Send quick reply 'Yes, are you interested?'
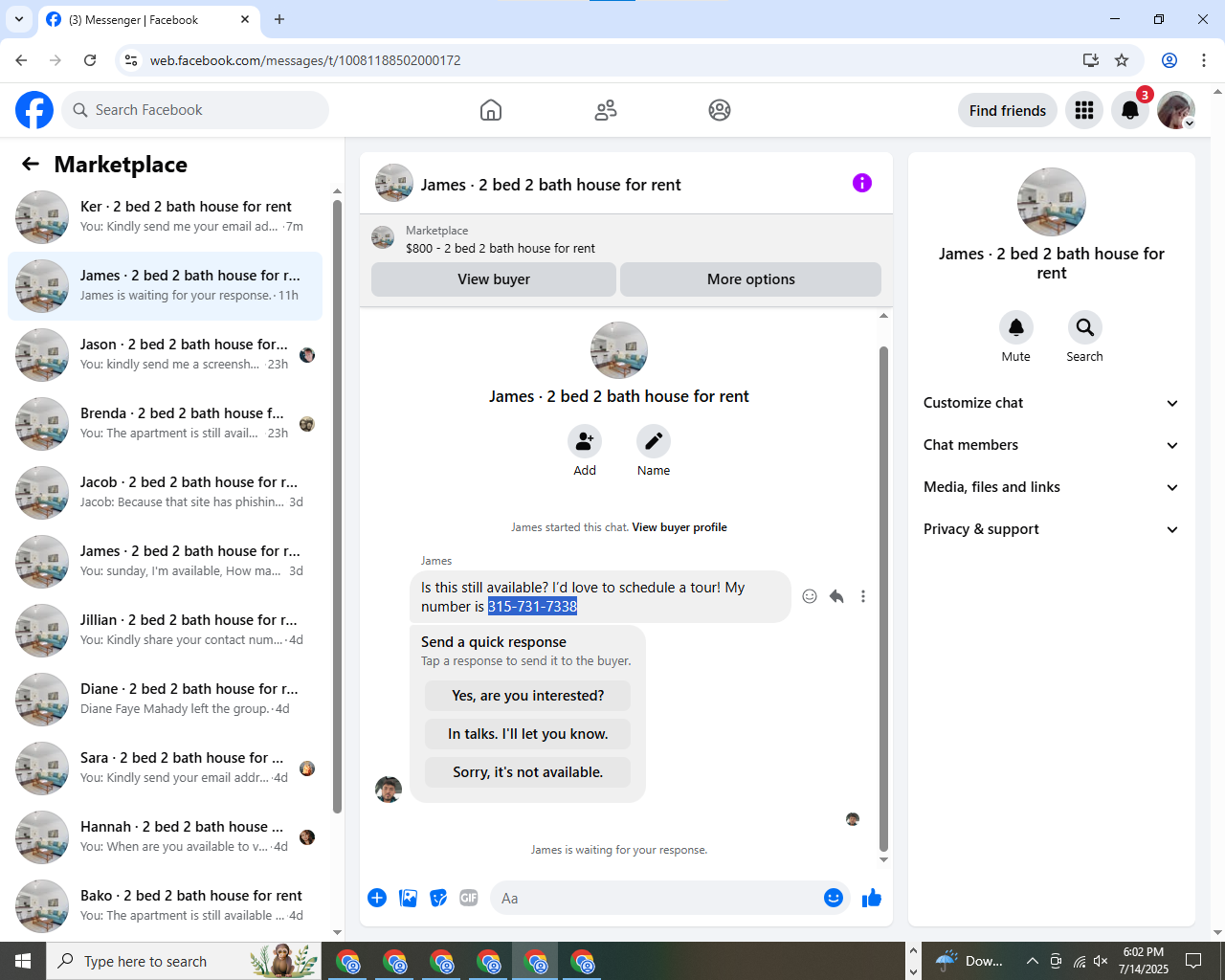 coord(528,696)
